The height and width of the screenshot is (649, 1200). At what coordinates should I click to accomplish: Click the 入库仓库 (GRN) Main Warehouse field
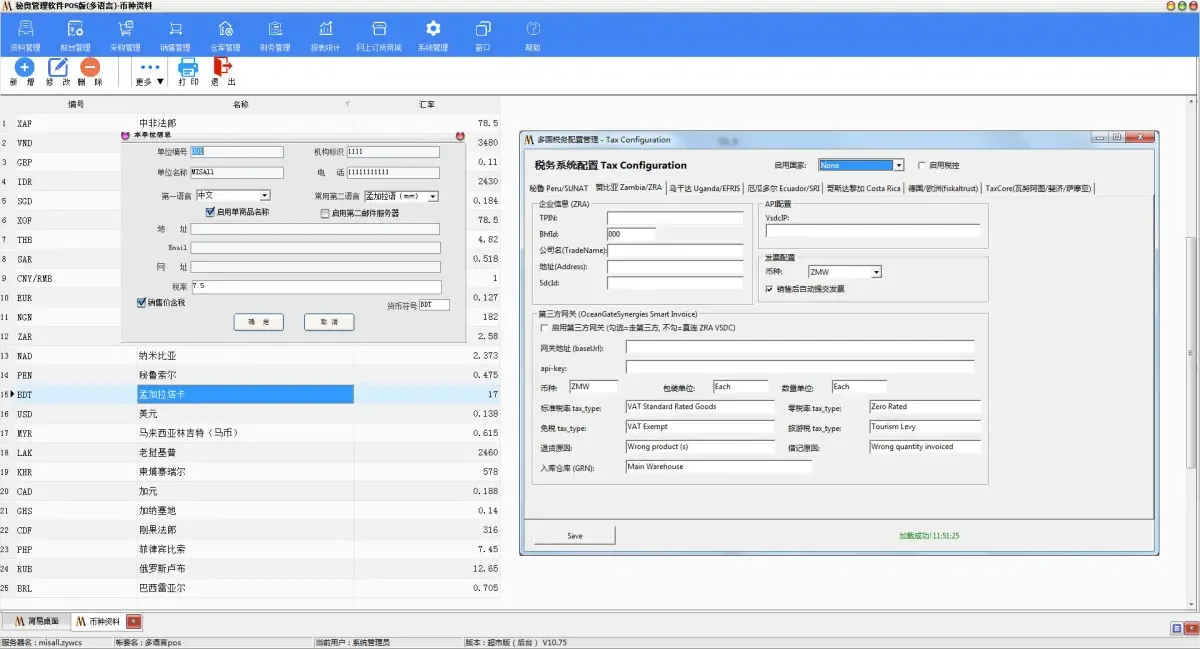[718, 466]
